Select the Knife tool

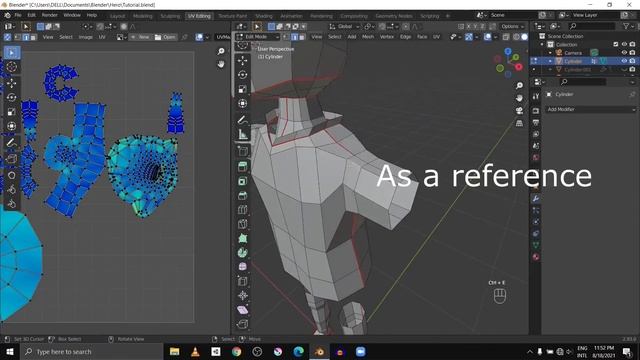242,224
